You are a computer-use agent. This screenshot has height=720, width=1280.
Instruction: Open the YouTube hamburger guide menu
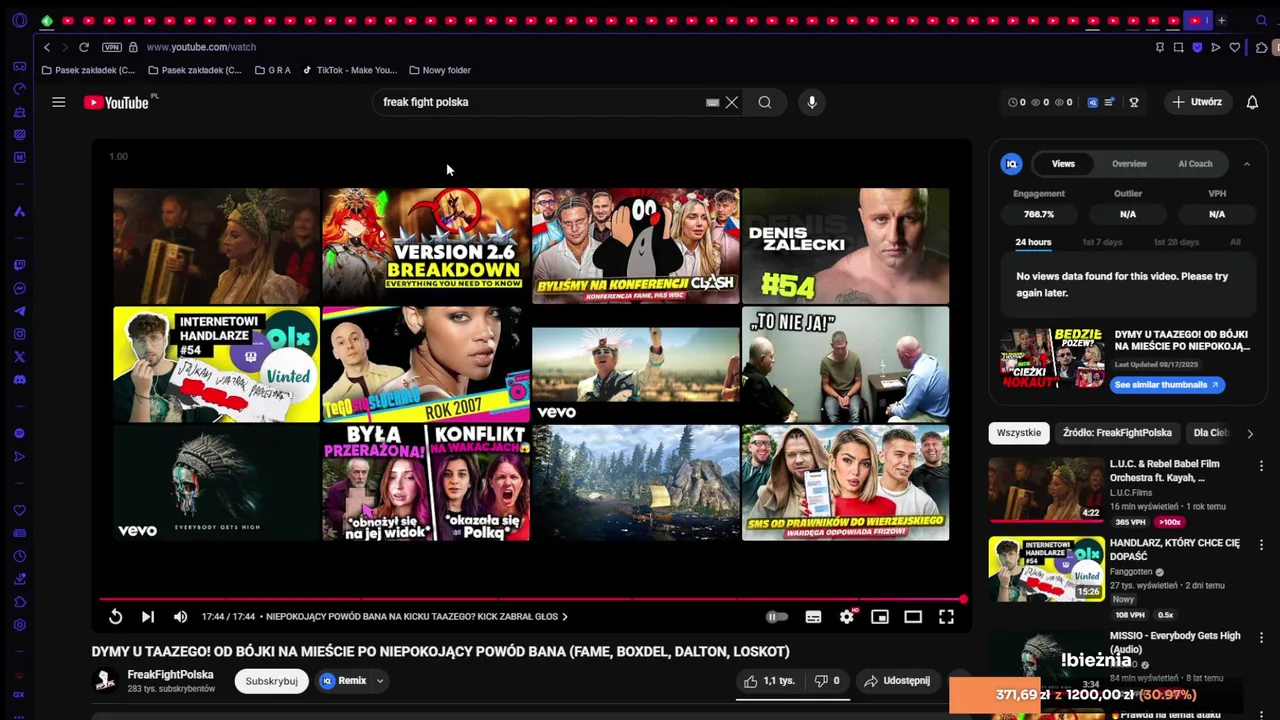(x=59, y=102)
